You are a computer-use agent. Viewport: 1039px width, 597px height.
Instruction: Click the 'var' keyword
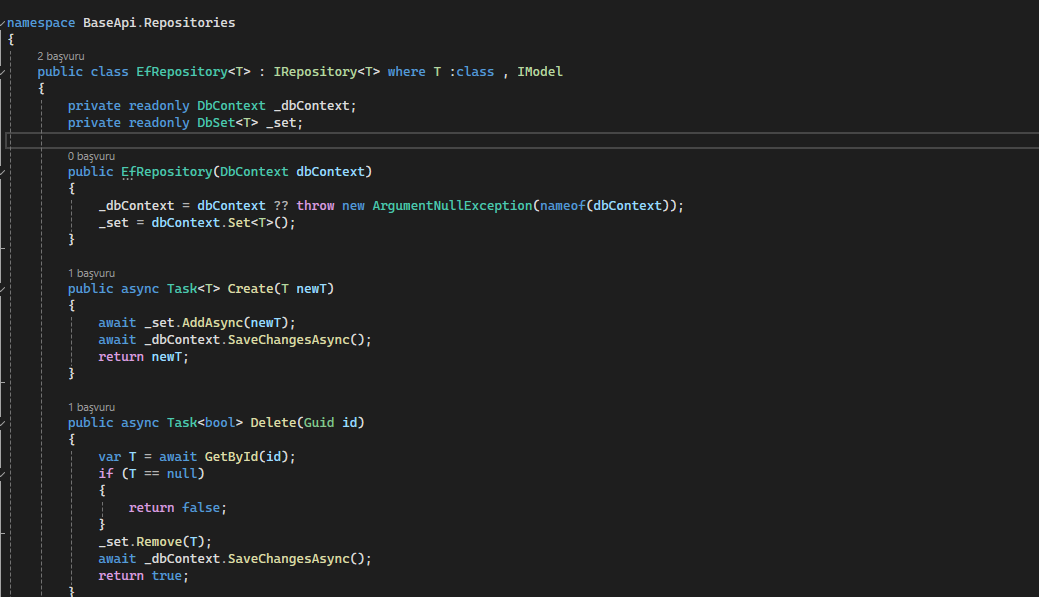(x=109, y=457)
